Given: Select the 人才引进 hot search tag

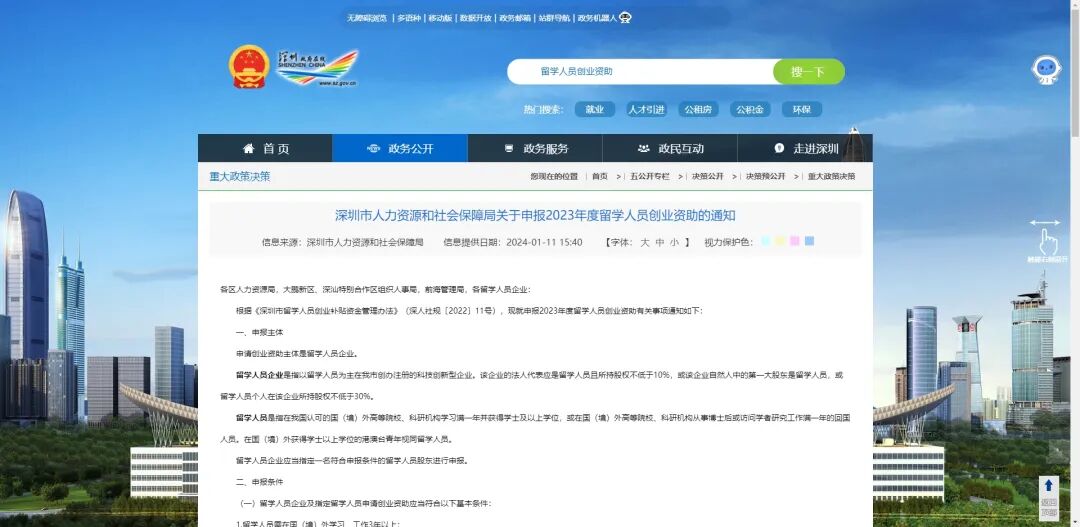Looking at the screenshot, I should (646, 110).
